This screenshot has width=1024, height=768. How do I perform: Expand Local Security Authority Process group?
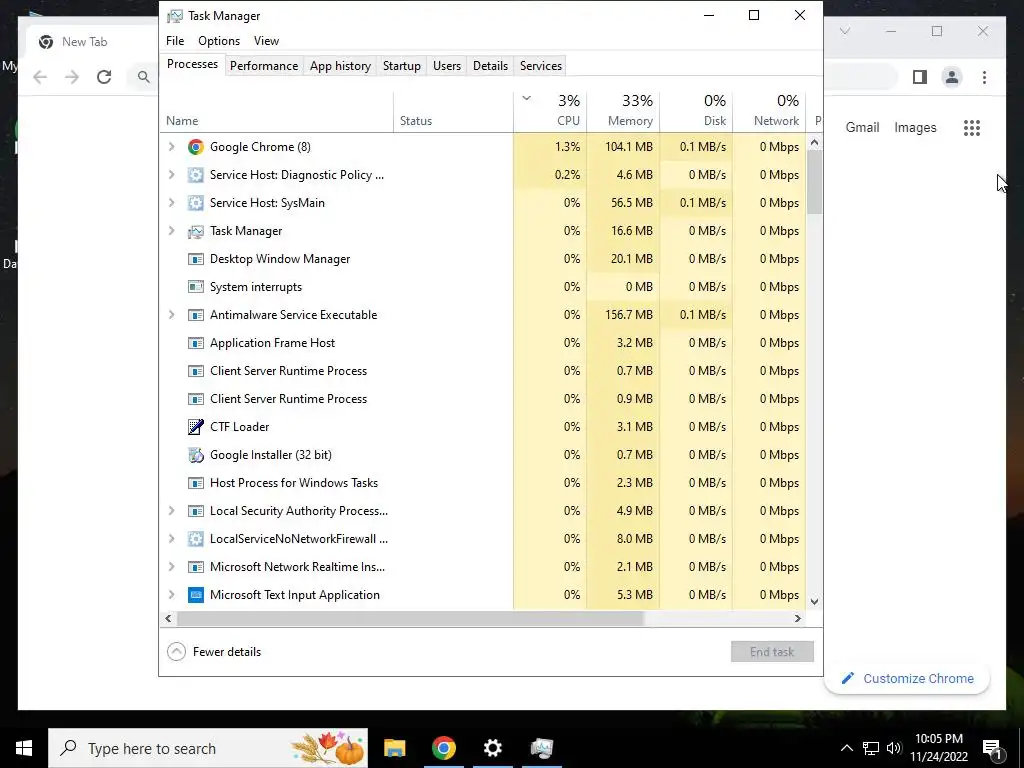tap(172, 511)
